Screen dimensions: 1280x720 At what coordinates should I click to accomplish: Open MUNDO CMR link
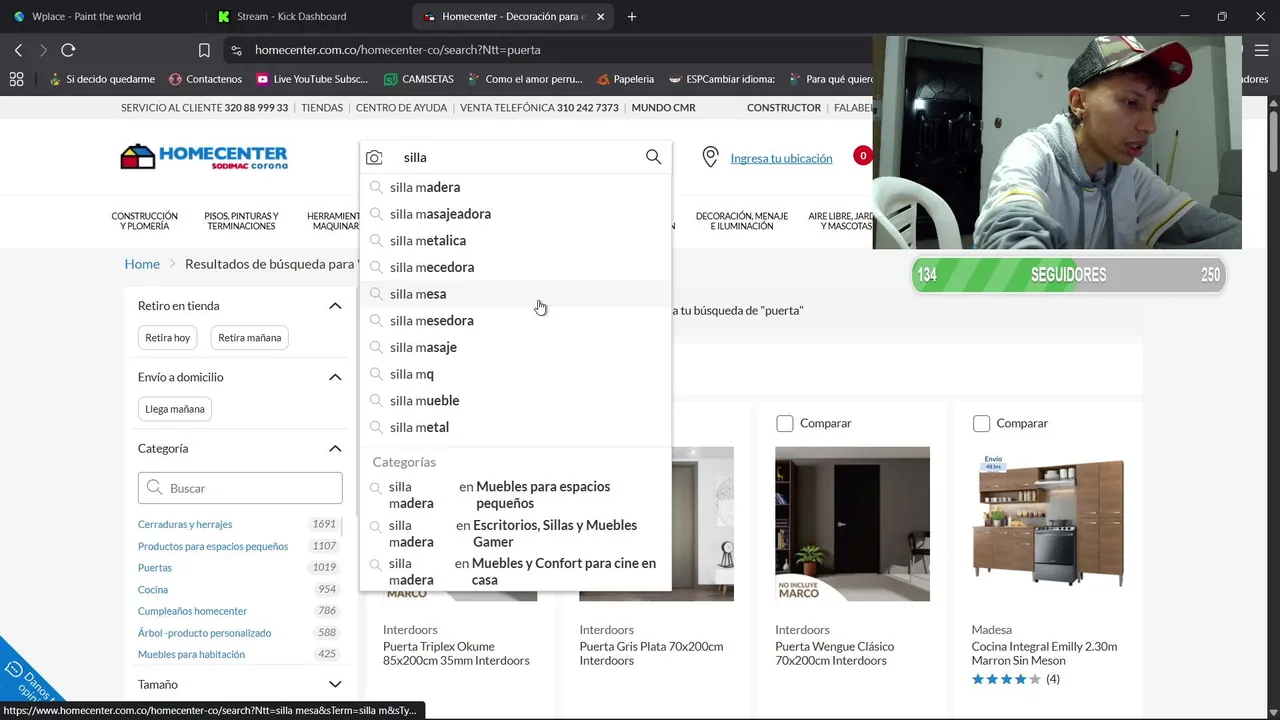point(663,108)
